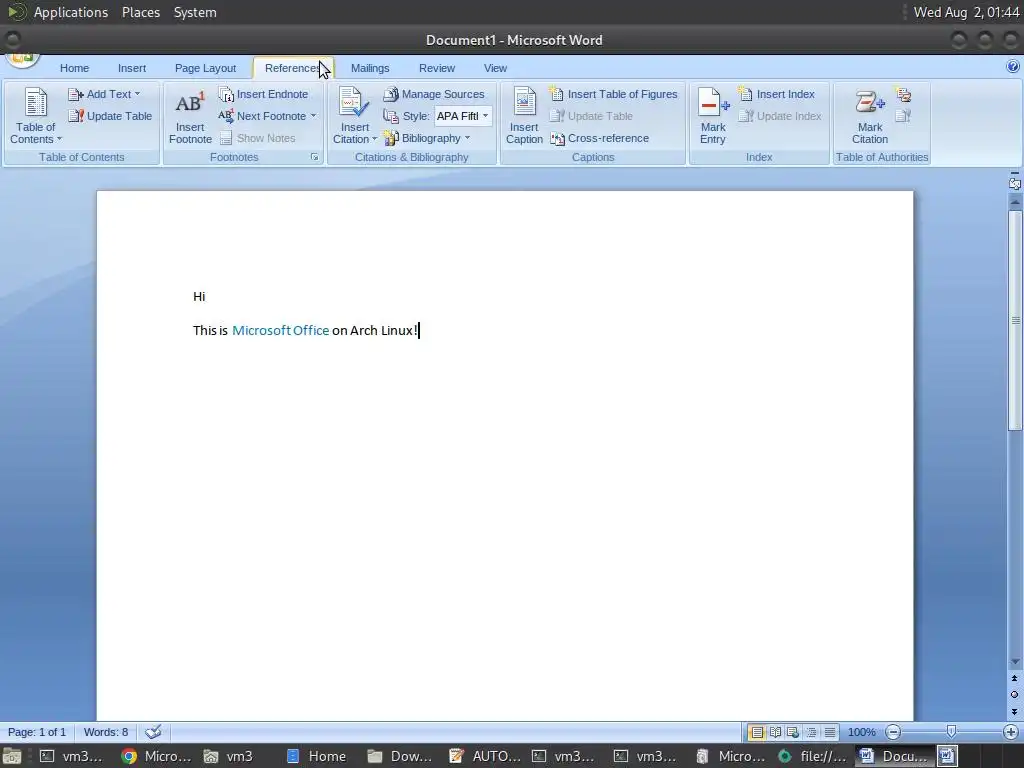Open the Insert Citation menu
1024x768 pixels.
[x=355, y=116]
